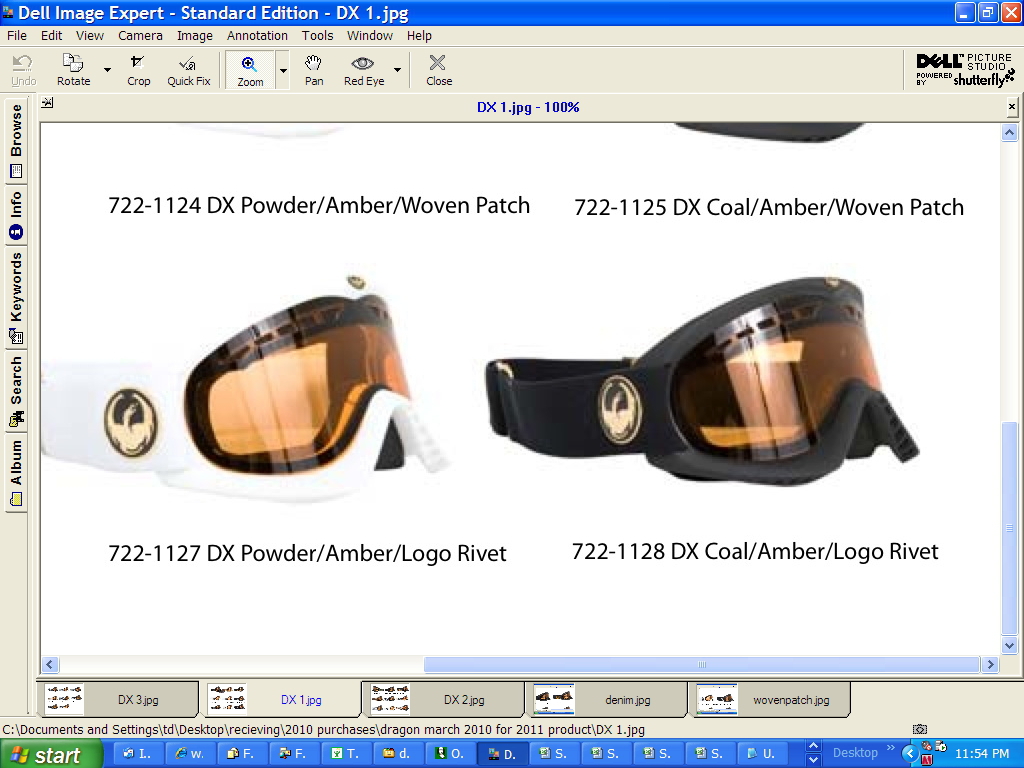Open the Image menu
The width and height of the screenshot is (1024, 768).
[195, 35]
